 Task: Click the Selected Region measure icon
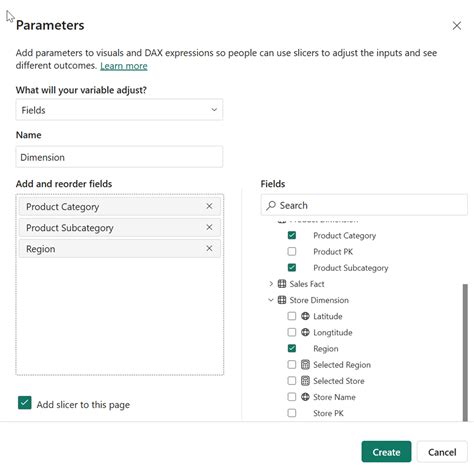click(305, 364)
